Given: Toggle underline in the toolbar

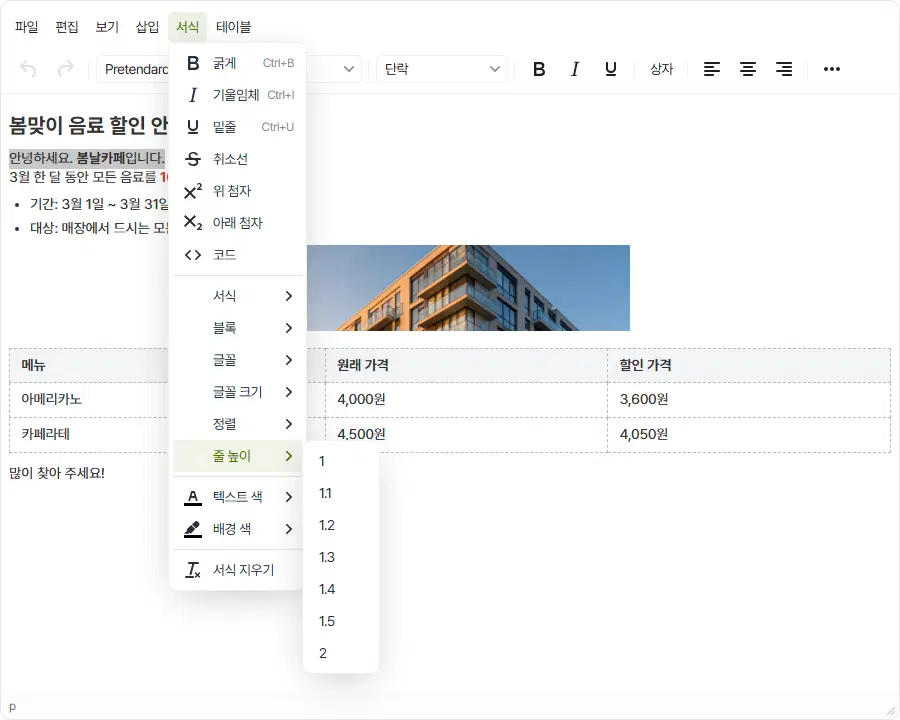Looking at the screenshot, I should pos(611,69).
